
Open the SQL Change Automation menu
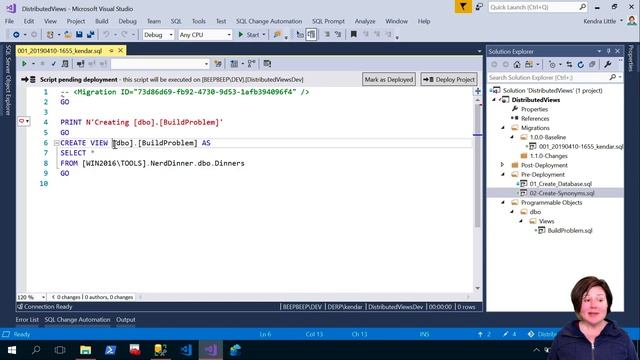pos(269,21)
